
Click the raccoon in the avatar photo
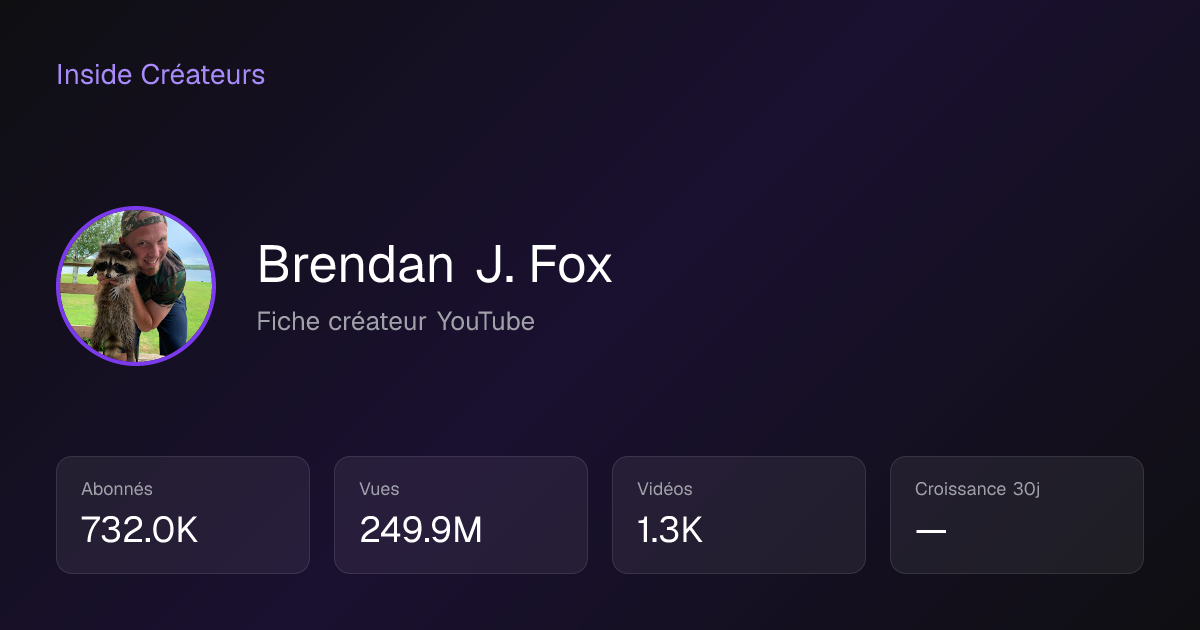(113, 300)
